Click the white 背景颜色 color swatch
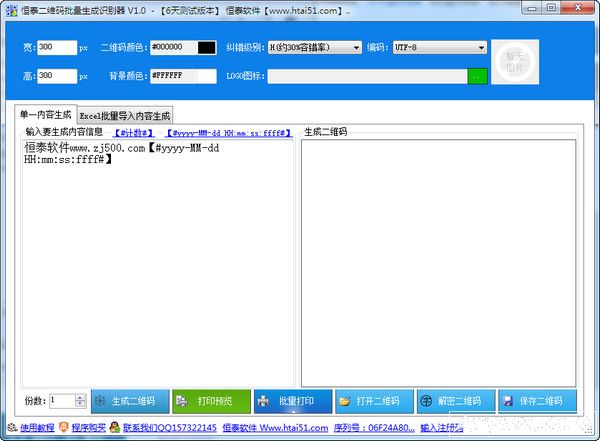The width and height of the screenshot is (600, 441). (207, 76)
